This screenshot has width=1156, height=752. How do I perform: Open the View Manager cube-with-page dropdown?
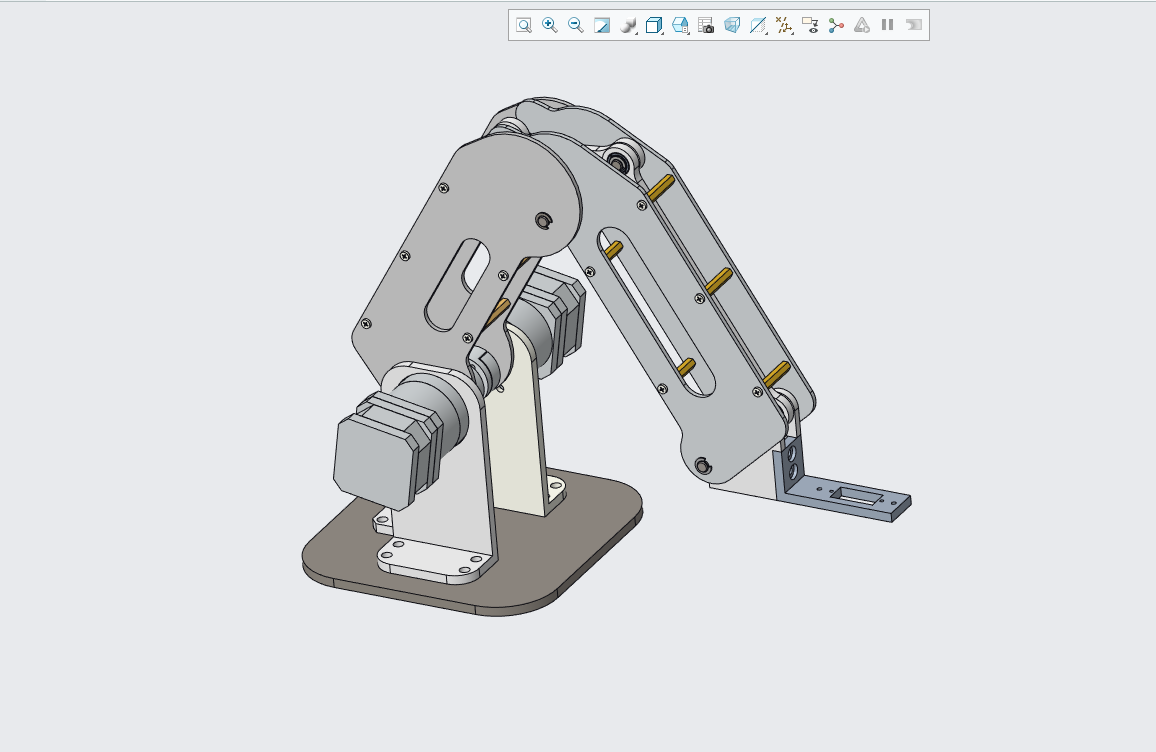[680, 25]
